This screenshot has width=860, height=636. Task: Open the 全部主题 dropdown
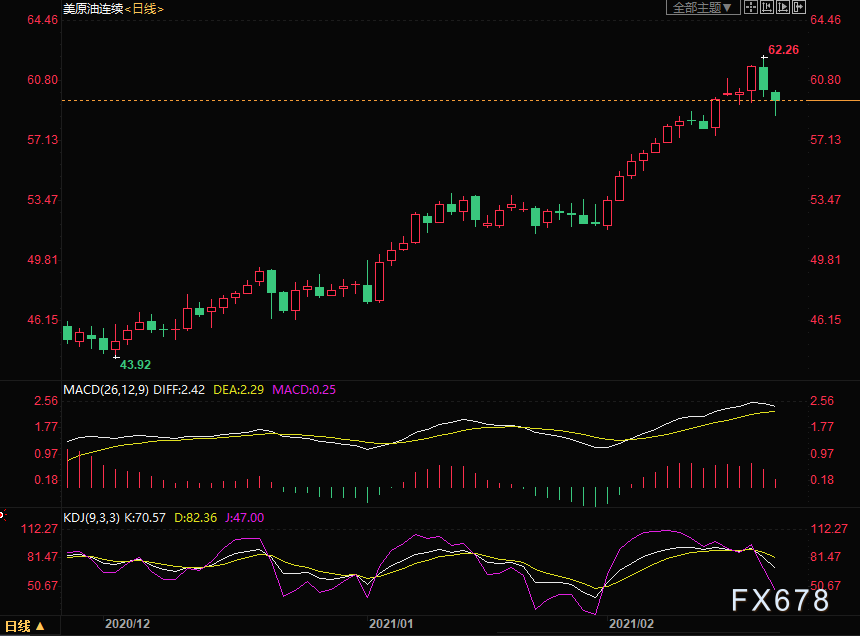(703, 7)
